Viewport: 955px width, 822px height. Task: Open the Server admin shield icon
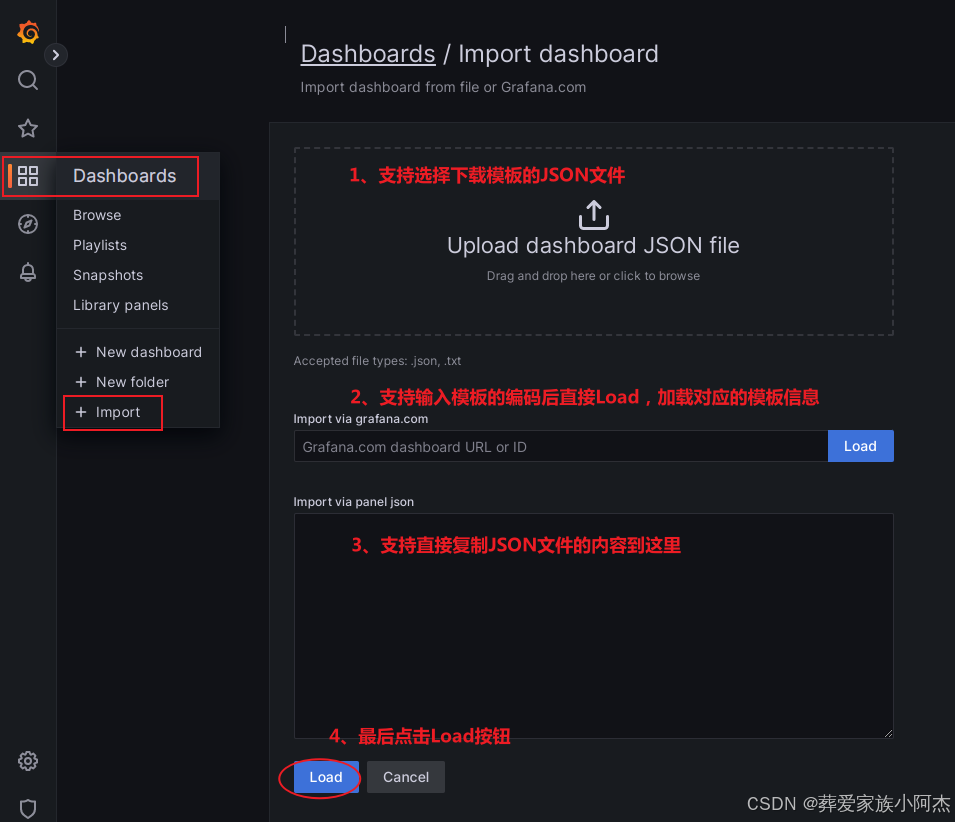(x=28, y=809)
